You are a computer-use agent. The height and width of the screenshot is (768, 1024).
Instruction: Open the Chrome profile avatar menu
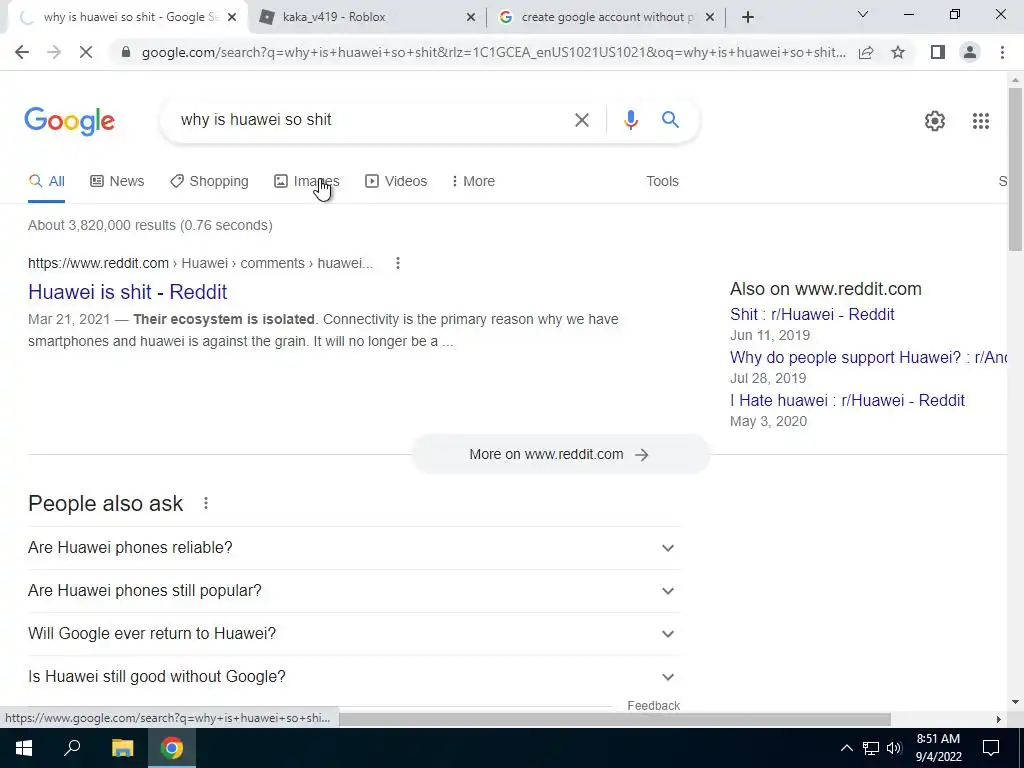tap(970, 52)
